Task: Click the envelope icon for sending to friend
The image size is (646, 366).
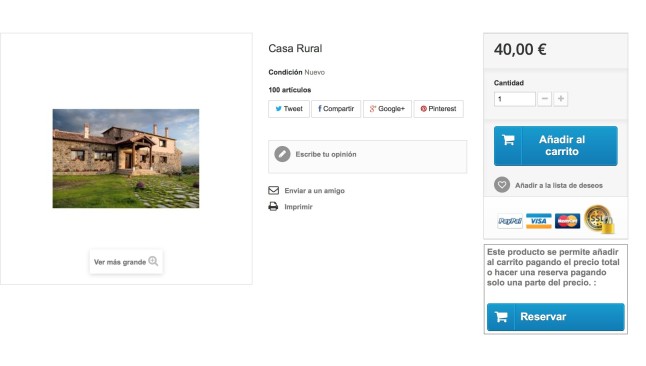Action: pyautogui.click(x=274, y=190)
